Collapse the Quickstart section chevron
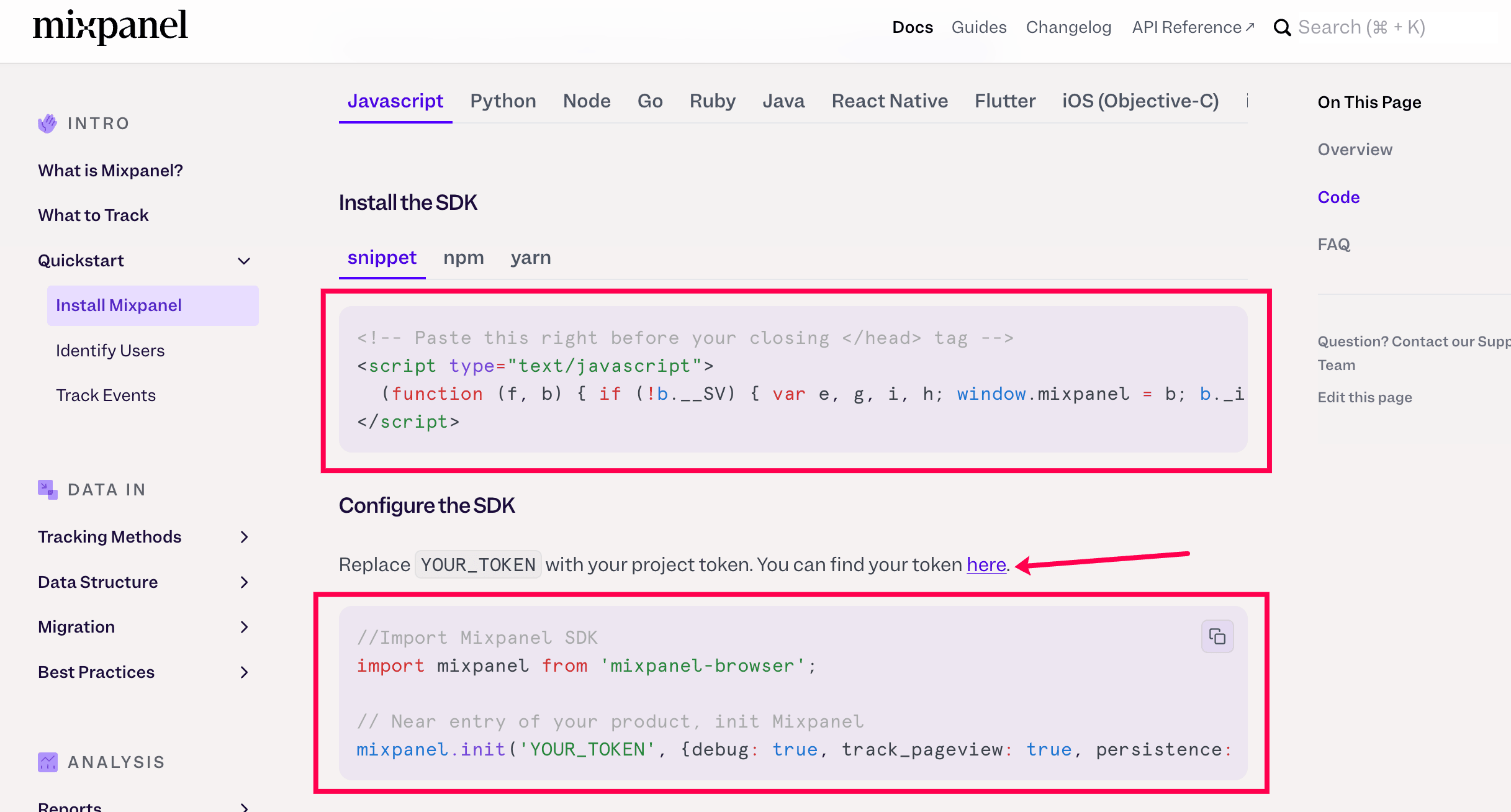This screenshot has width=1511, height=812. (x=244, y=261)
